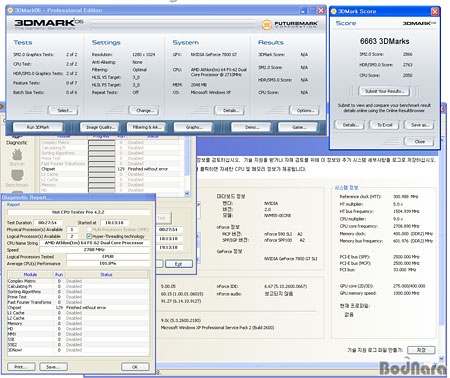Toggle the Hyper-Threading technology checkbox
Screen dimensions: 450x378
89,236
